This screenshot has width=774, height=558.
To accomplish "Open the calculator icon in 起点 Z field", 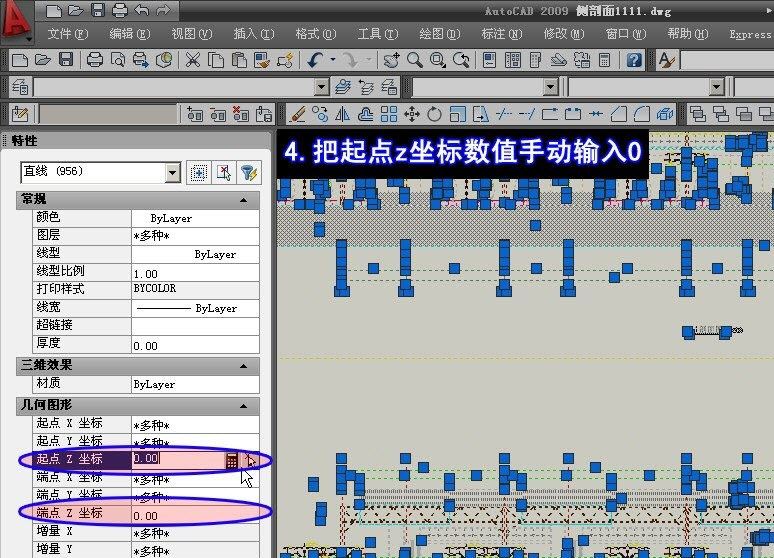I will pyautogui.click(x=232, y=460).
